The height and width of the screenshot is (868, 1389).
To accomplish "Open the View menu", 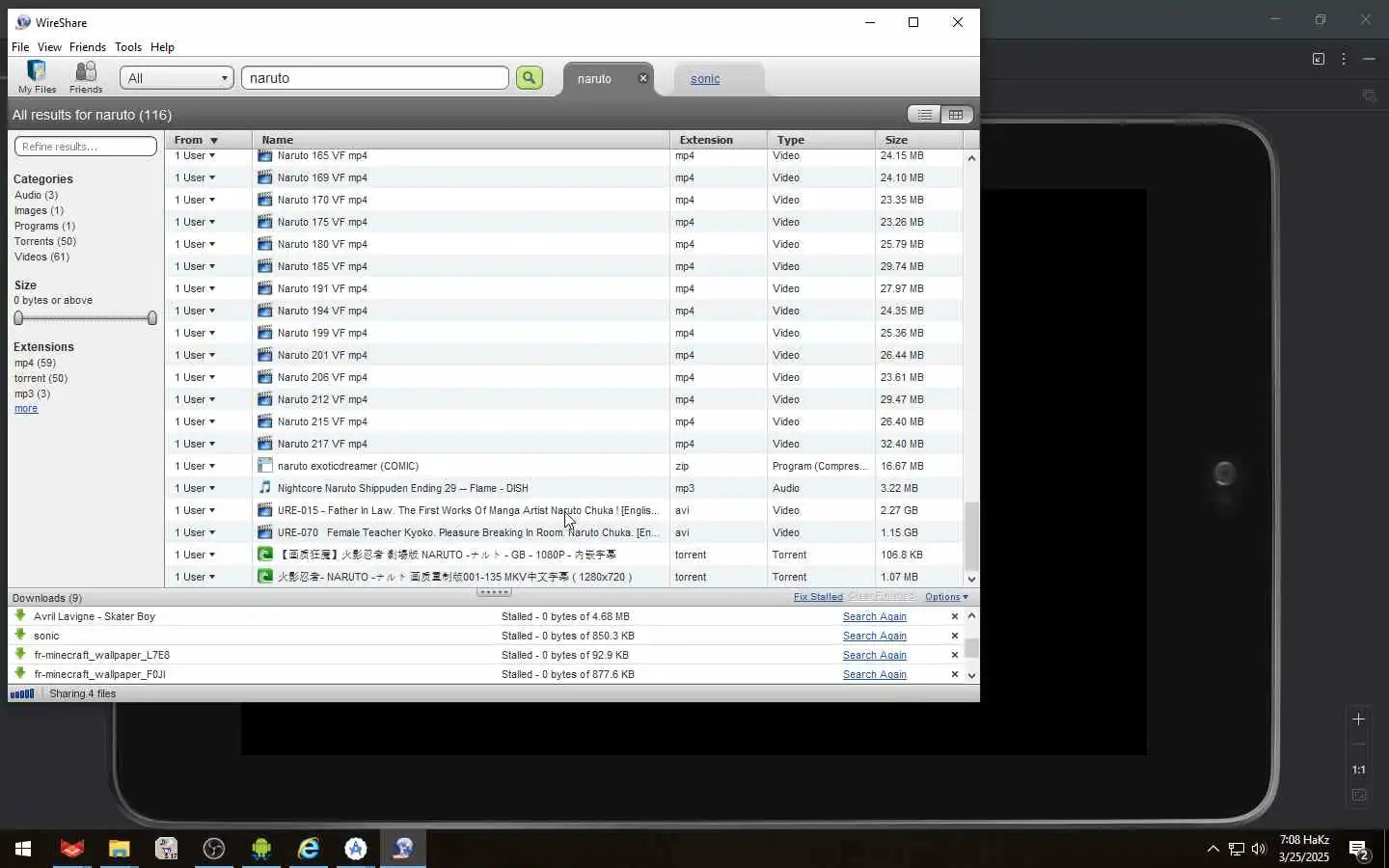I will click(49, 47).
